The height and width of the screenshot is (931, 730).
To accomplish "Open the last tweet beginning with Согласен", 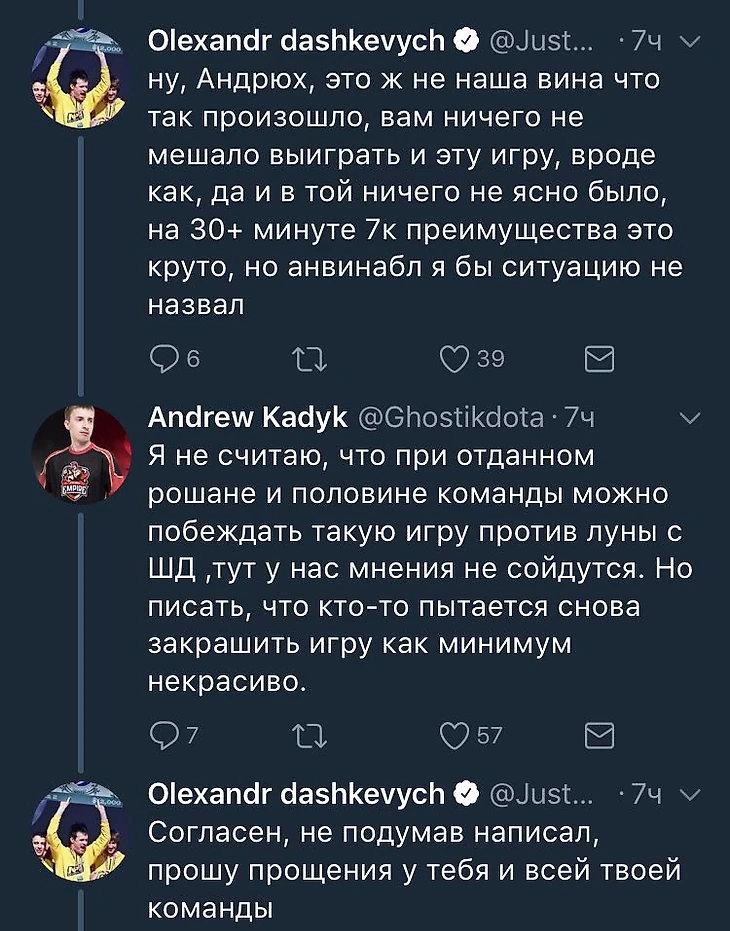I will 413,870.
